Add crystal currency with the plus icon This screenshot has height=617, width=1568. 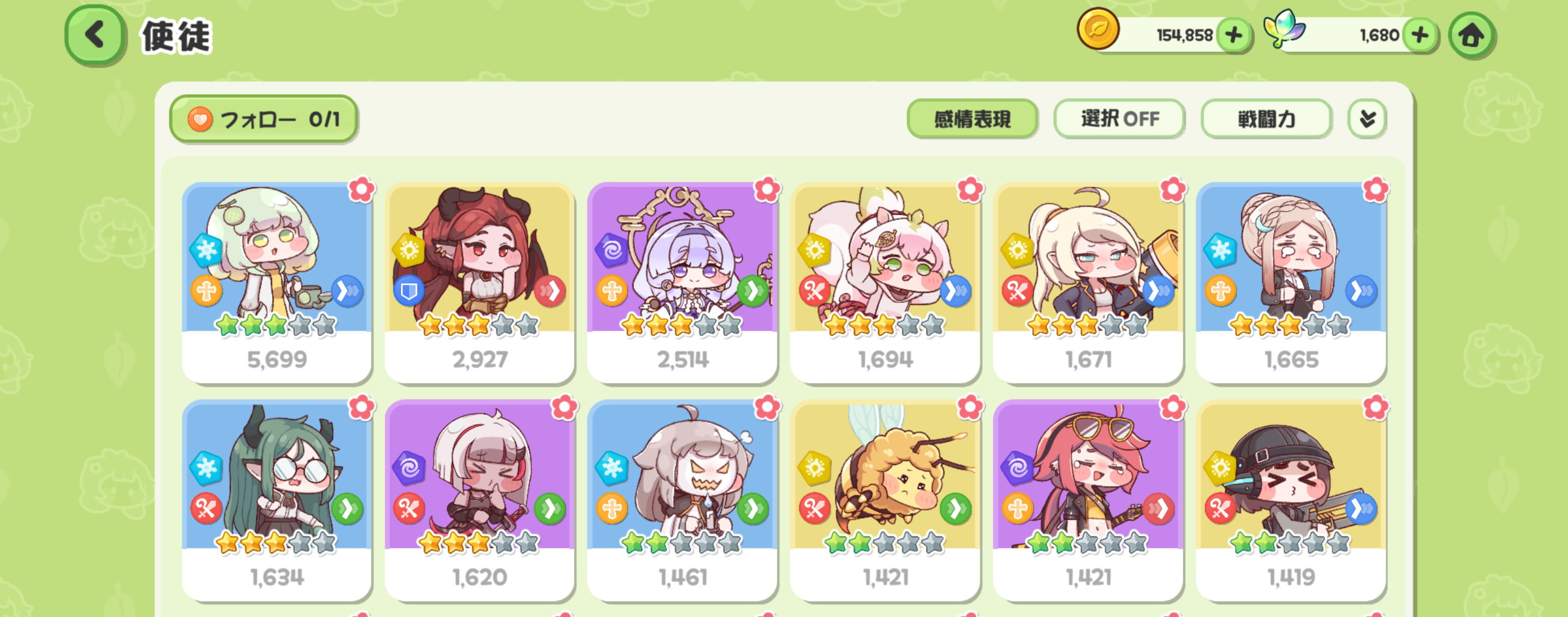tap(1420, 34)
